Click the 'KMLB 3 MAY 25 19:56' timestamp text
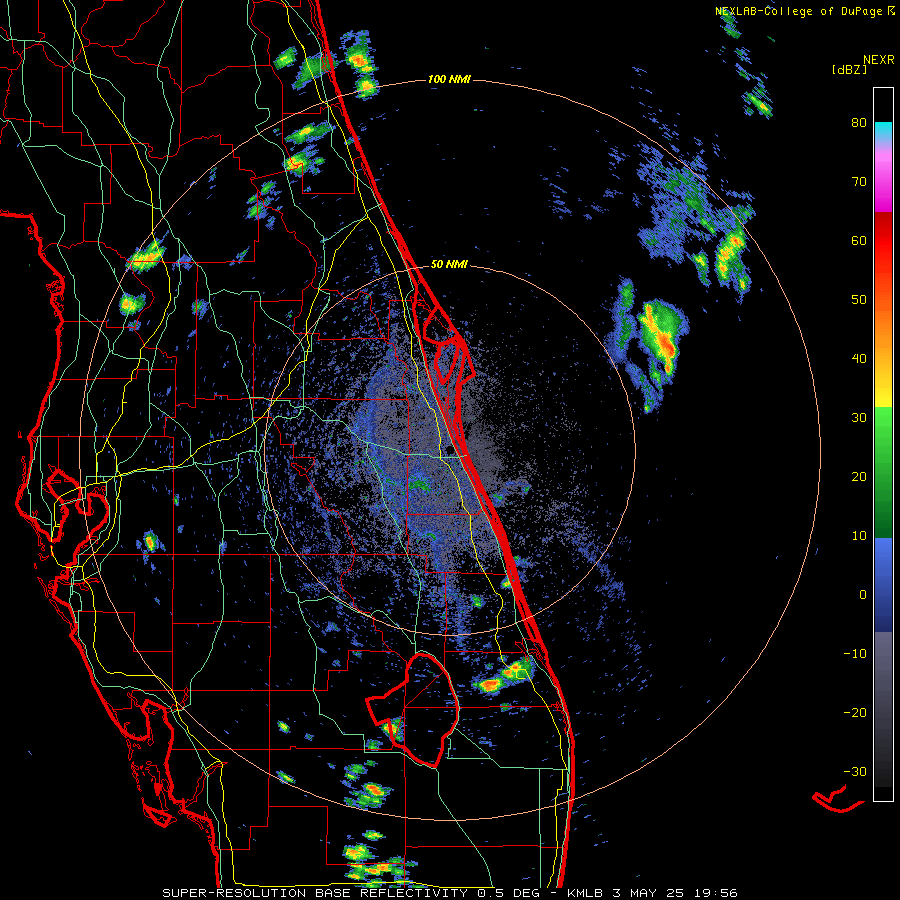The image size is (900, 900). pyautogui.click(x=653, y=893)
